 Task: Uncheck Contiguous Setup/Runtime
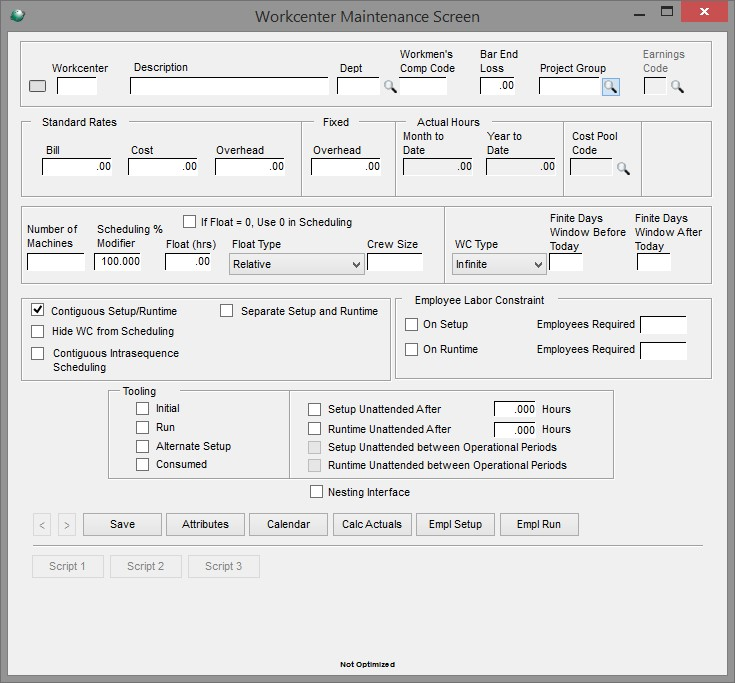(x=38, y=310)
